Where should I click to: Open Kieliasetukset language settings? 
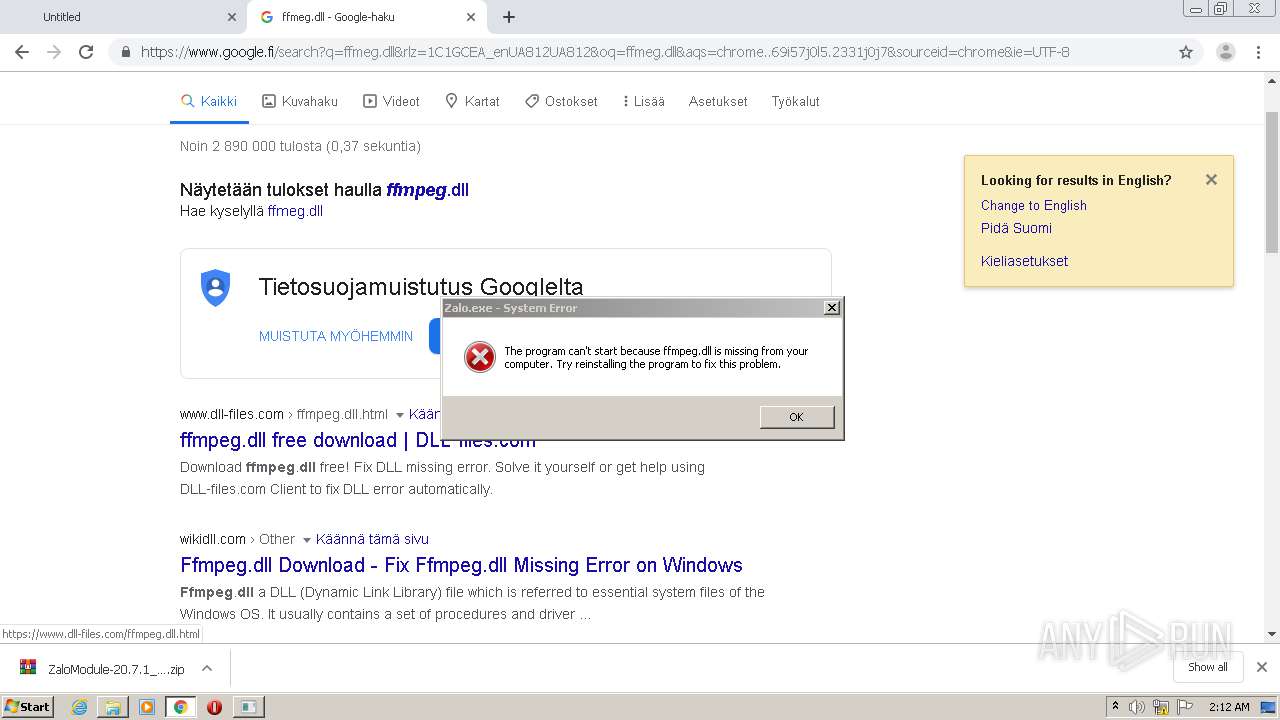(x=1024, y=261)
